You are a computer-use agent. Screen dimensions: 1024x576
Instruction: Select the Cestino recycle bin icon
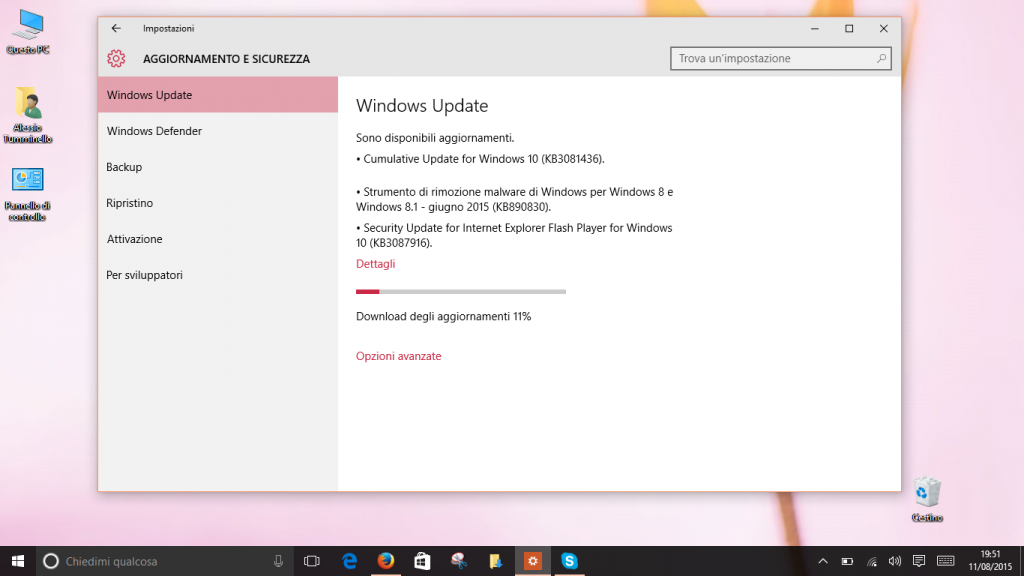[927, 500]
